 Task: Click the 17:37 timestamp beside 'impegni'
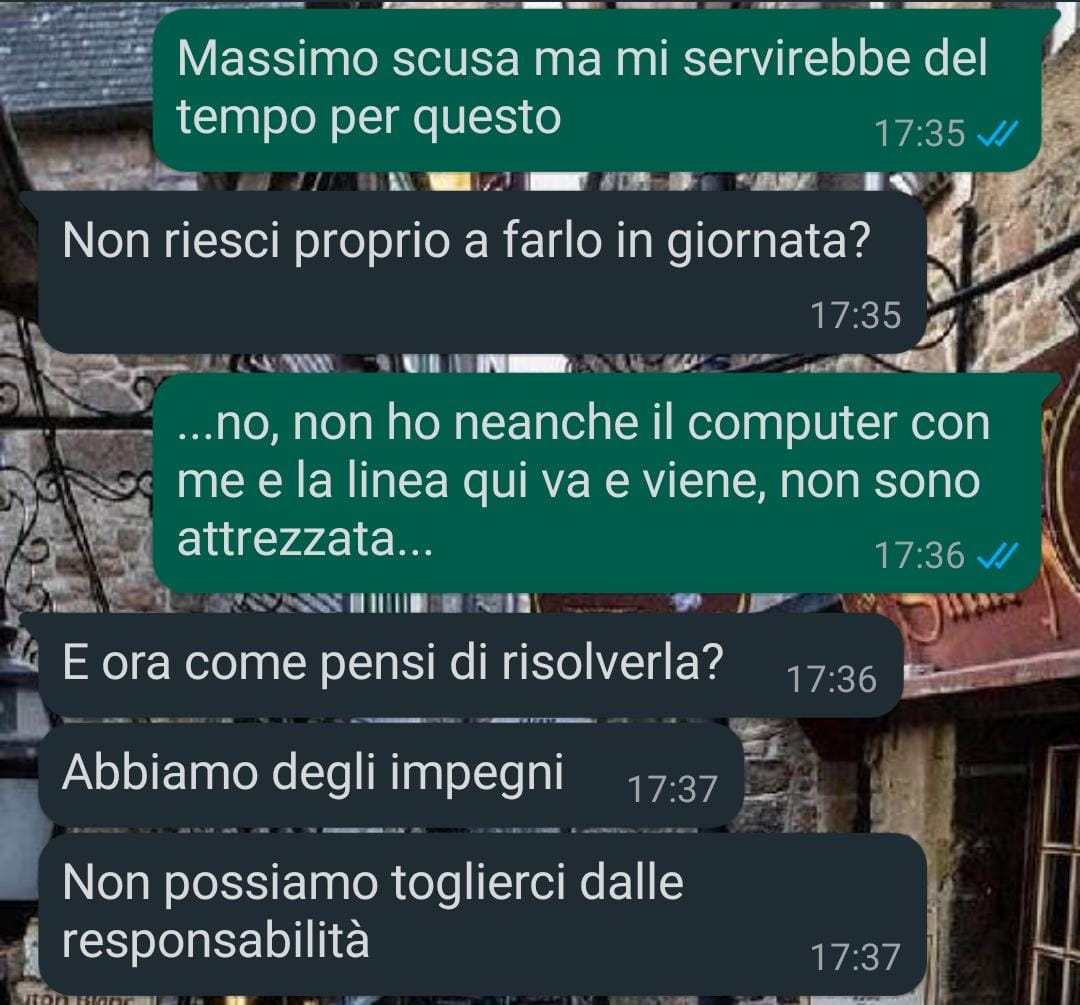[x=673, y=789]
